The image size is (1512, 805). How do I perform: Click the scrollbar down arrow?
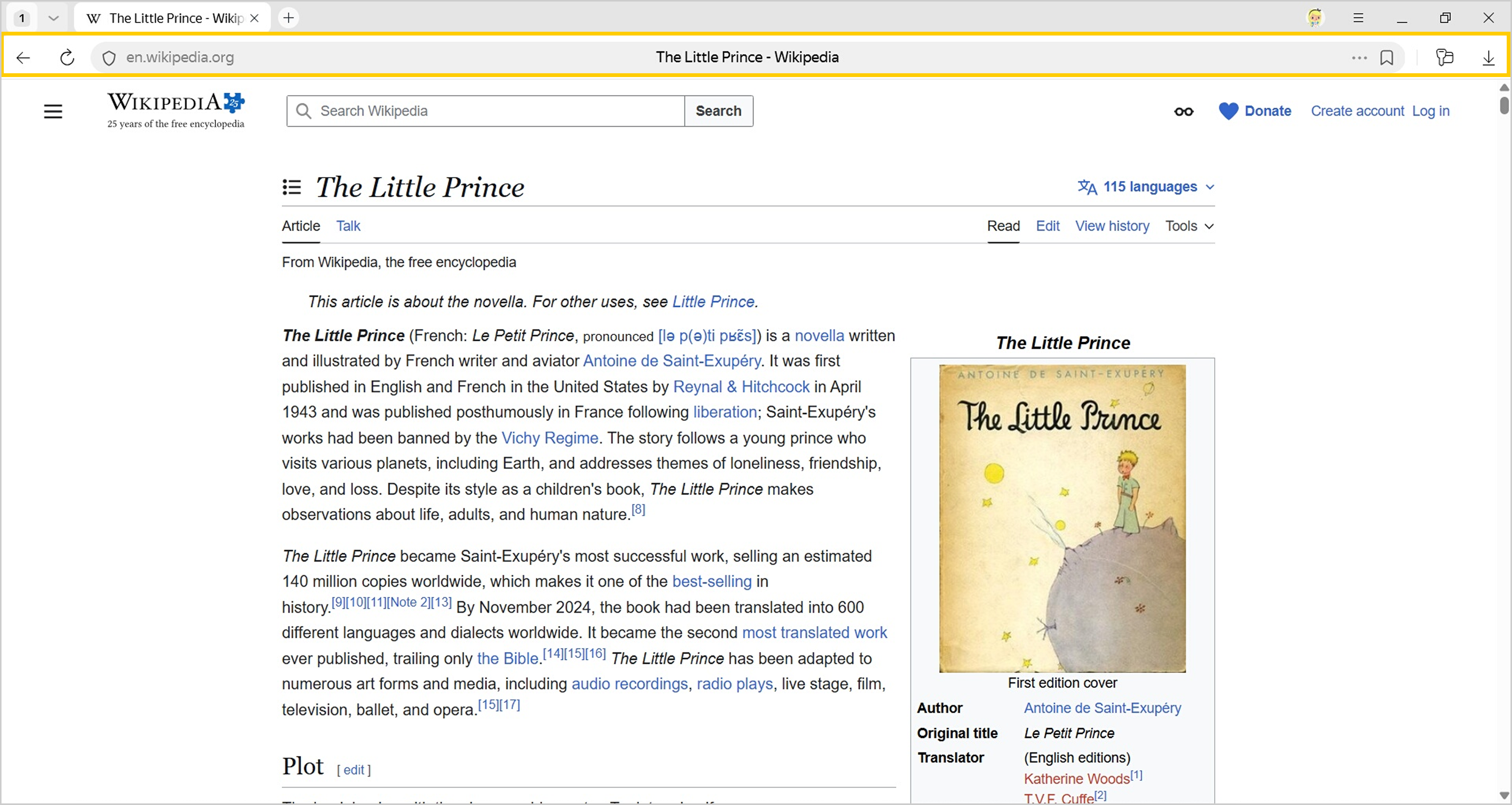(1504, 796)
